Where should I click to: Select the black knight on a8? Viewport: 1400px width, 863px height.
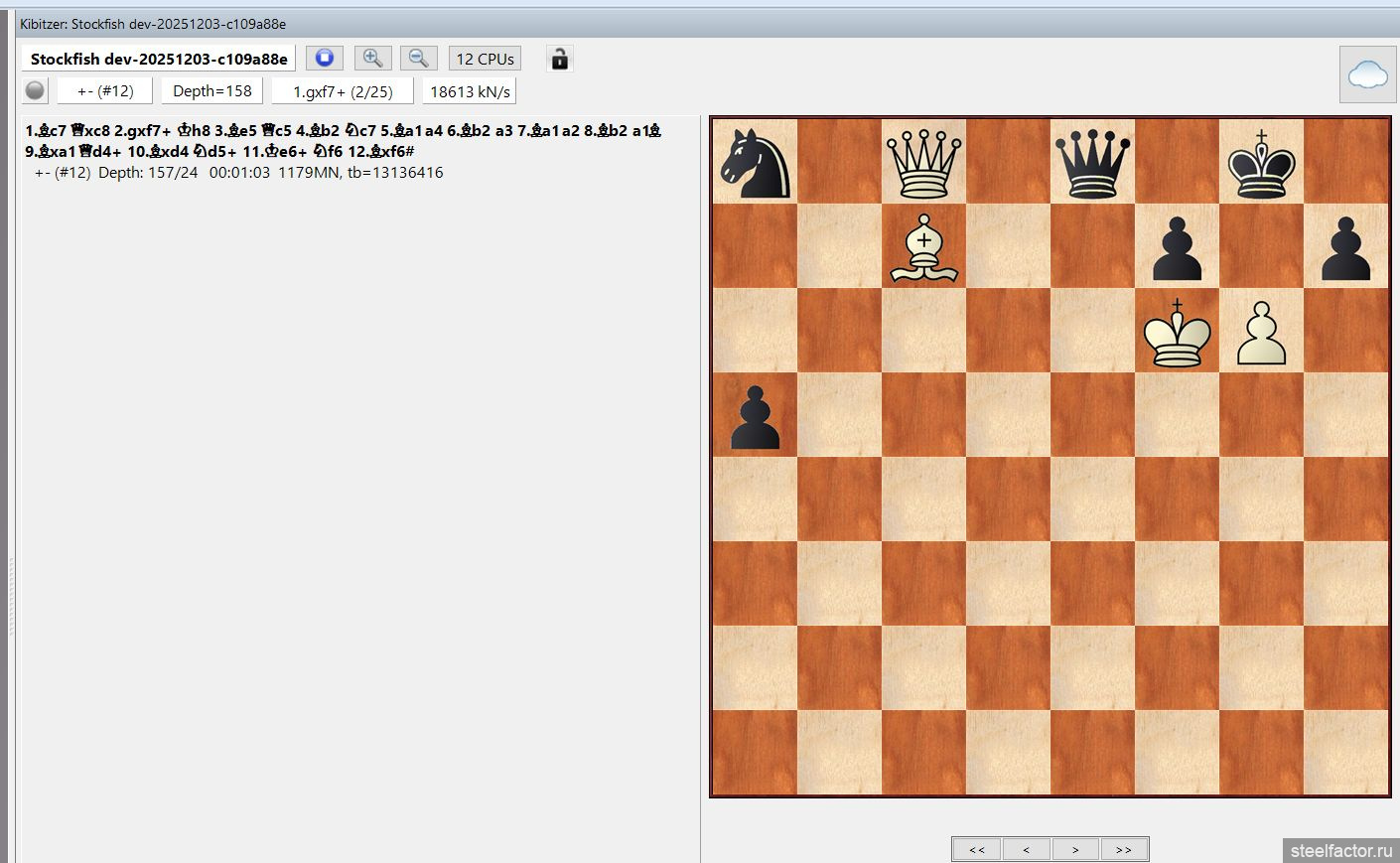[755, 162]
